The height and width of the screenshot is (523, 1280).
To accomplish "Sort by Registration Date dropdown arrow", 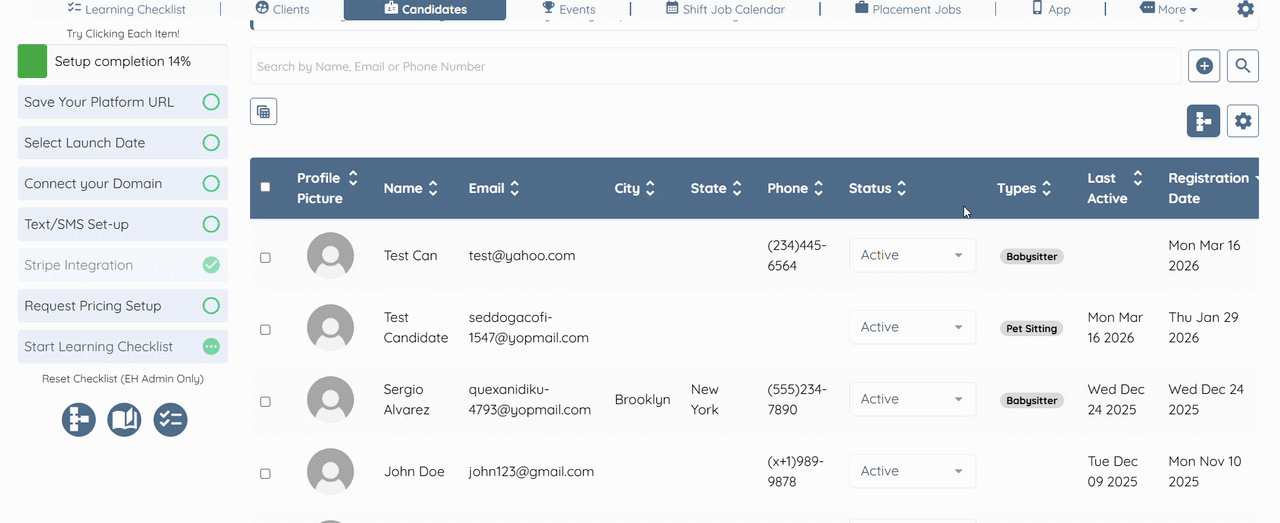I will click(x=1258, y=178).
